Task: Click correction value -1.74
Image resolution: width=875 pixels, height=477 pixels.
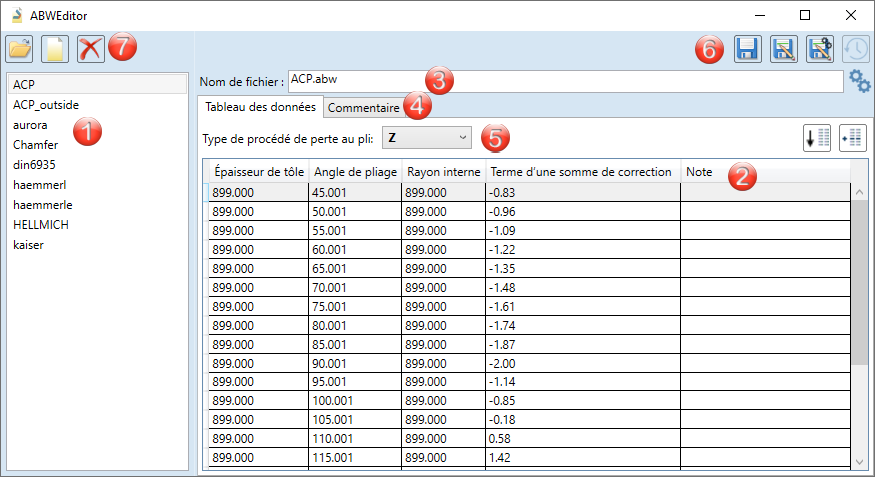Action: point(583,325)
